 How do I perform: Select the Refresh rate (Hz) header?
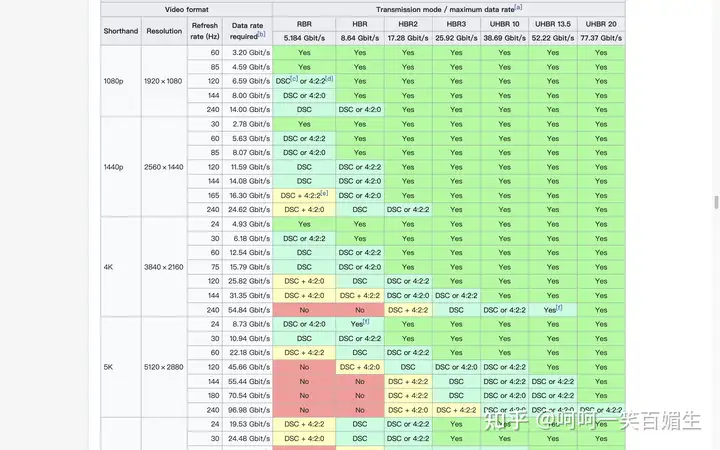pos(204,30)
